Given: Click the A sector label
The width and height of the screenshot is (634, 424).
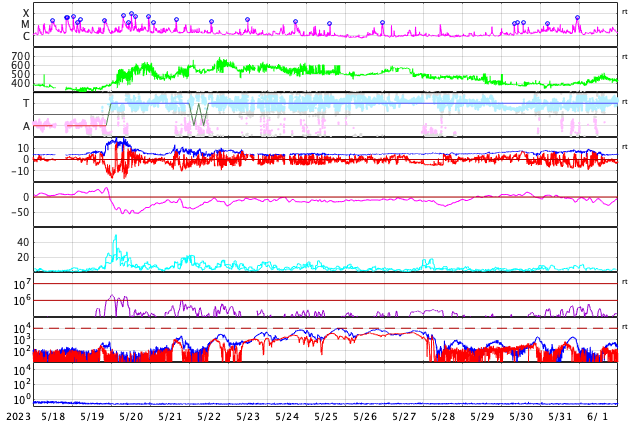Looking at the screenshot, I should (x=26, y=127).
